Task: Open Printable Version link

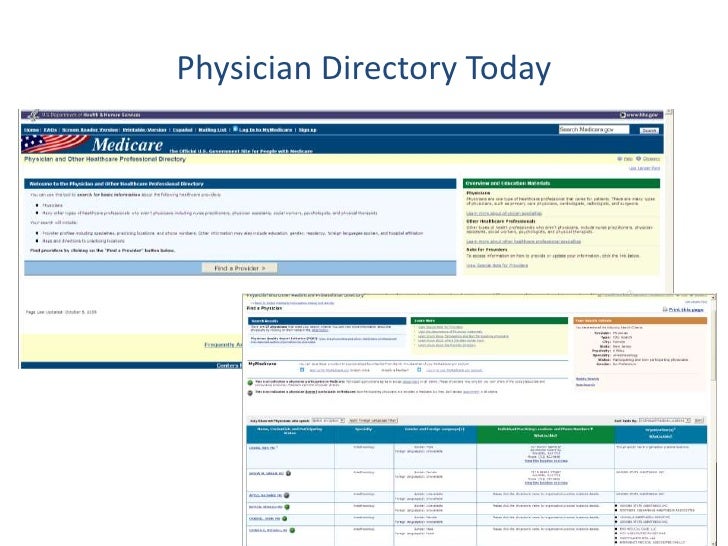Action: coord(144,130)
